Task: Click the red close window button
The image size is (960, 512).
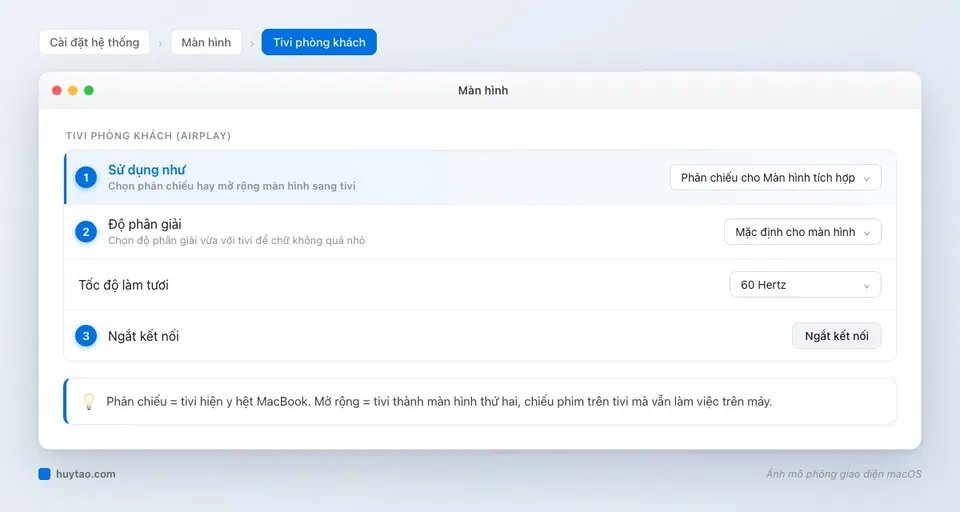Action: 57,91
